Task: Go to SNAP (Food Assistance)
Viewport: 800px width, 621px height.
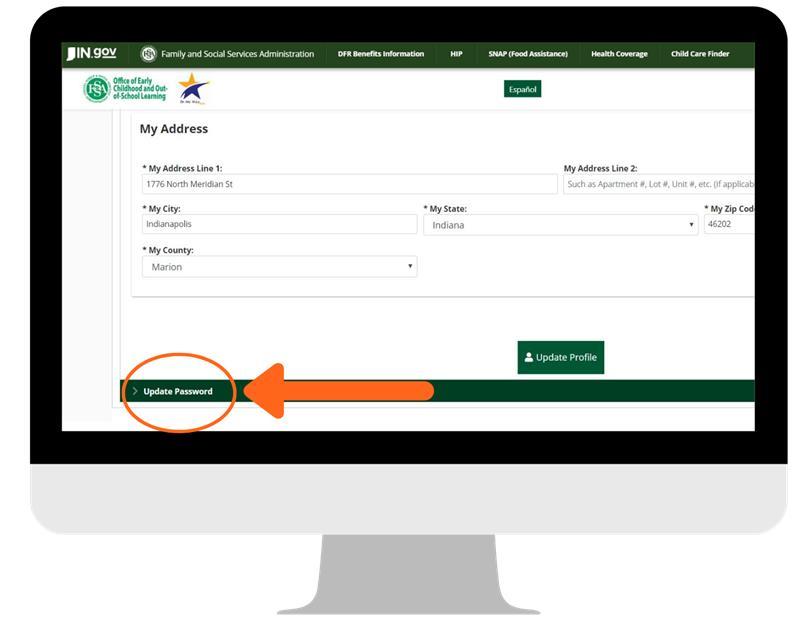Action: tap(527, 54)
